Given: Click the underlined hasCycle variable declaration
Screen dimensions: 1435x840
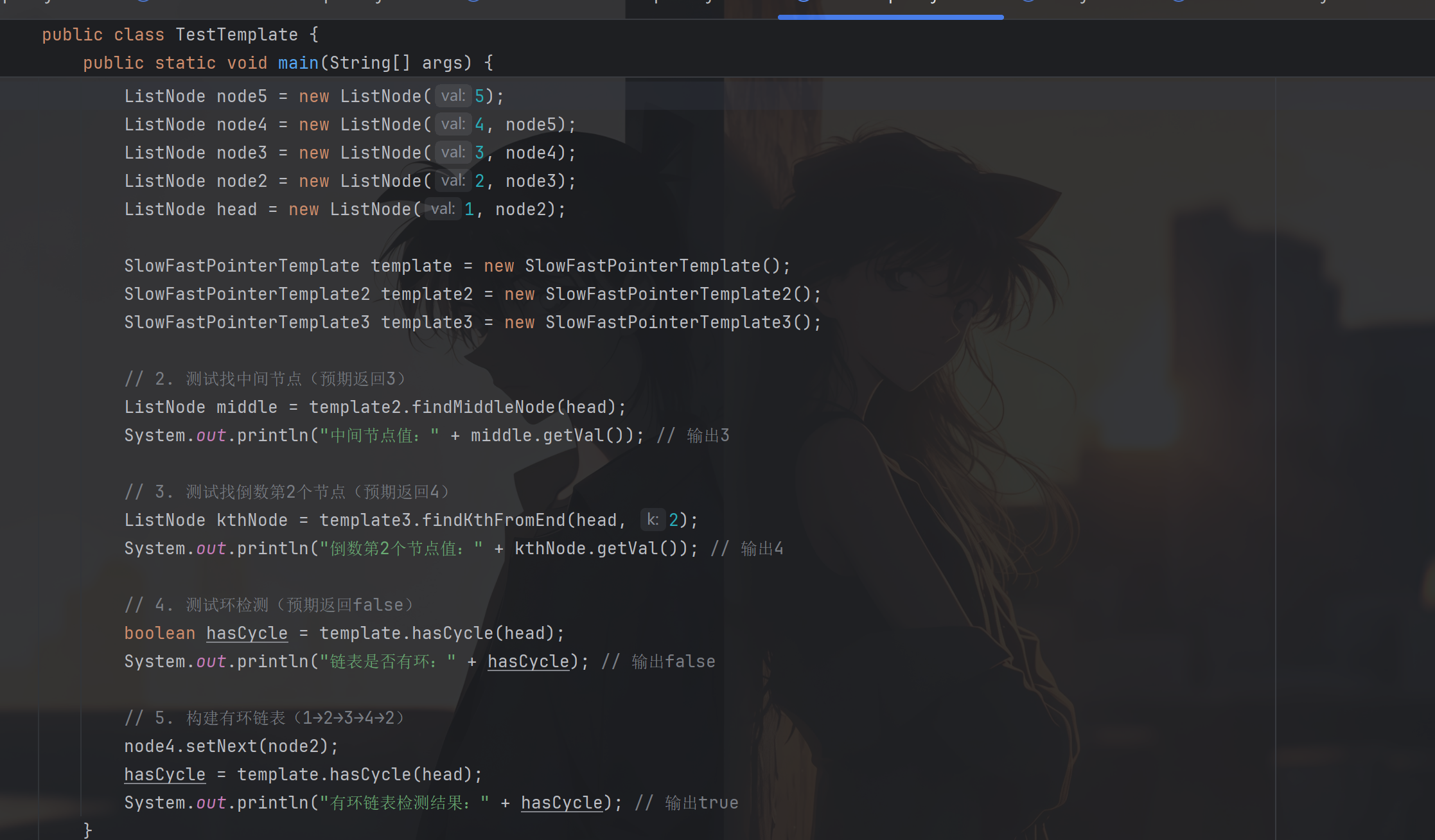Looking at the screenshot, I should pyautogui.click(x=247, y=633).
